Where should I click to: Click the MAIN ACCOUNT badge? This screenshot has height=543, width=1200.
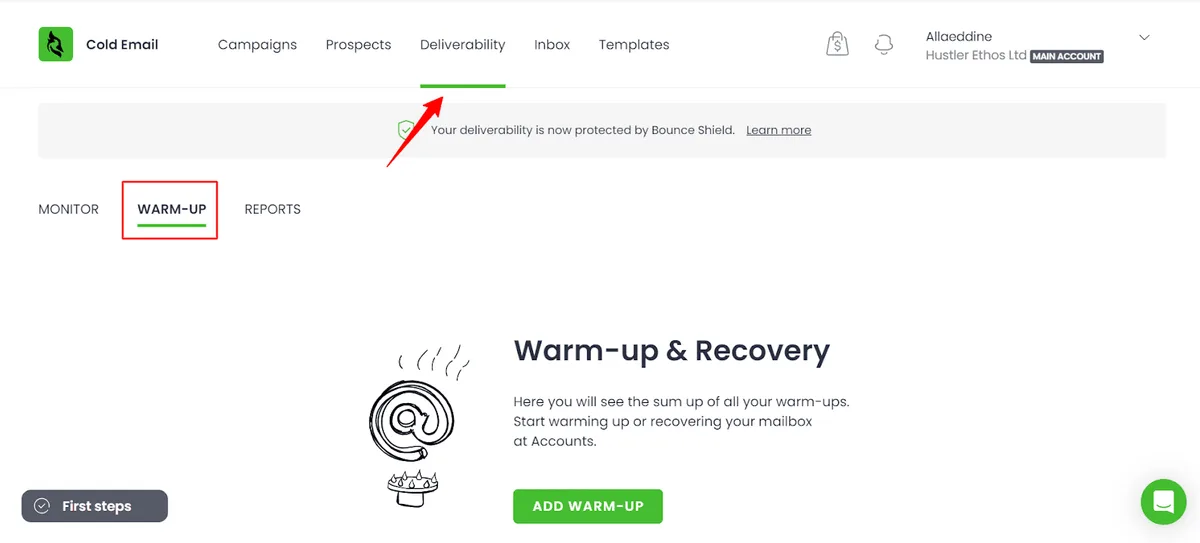click(1067, 56)
